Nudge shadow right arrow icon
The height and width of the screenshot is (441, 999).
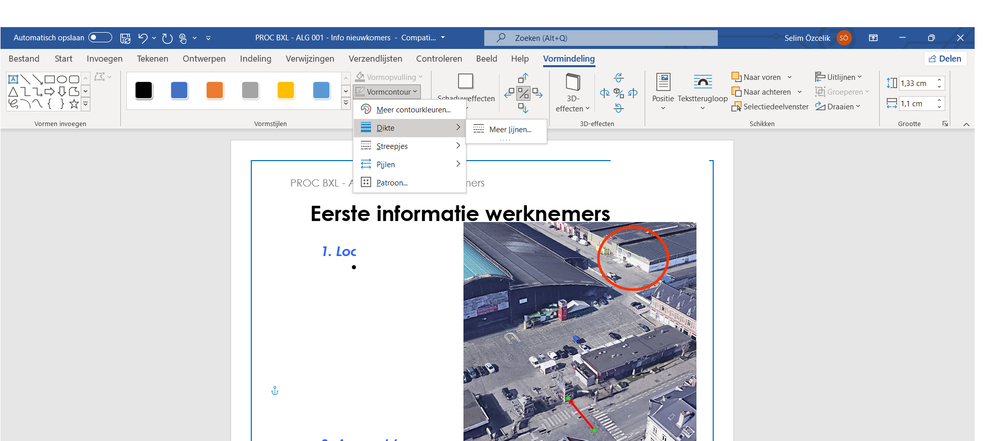pos(537,94)
